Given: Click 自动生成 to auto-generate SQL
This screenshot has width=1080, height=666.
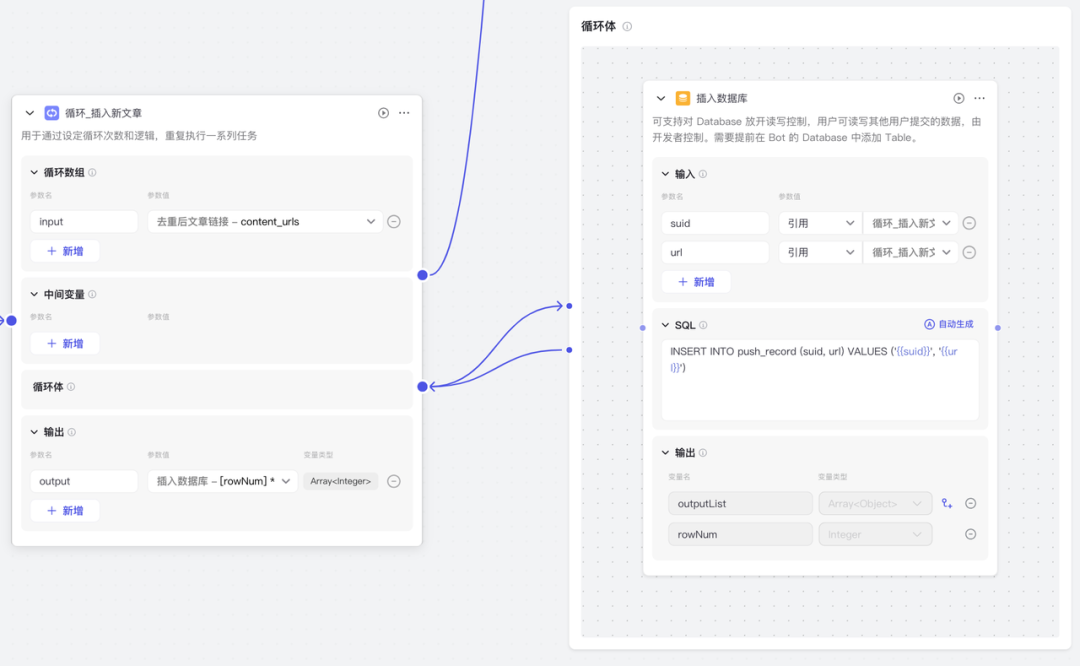Looking at the screenshot, I should pos(948,325).
